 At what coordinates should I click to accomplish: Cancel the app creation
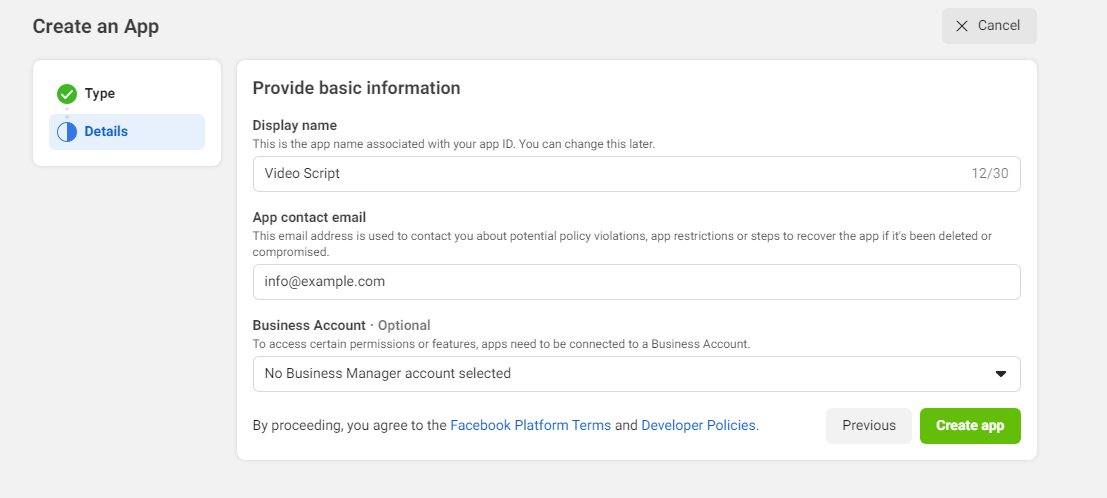(x=988, y=26)
